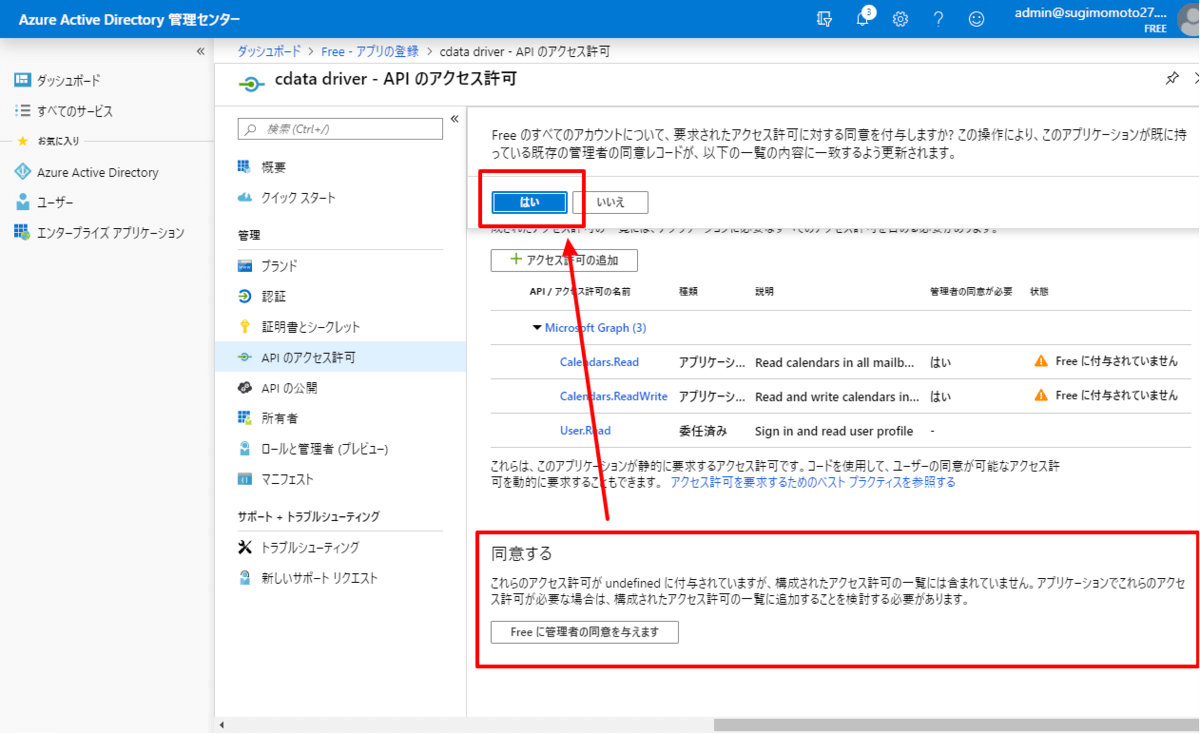Image resolution: width=1200 pixels, height=734 pixels.
Task: Collapse the left navigation sidebar
Action: [201, 51]
